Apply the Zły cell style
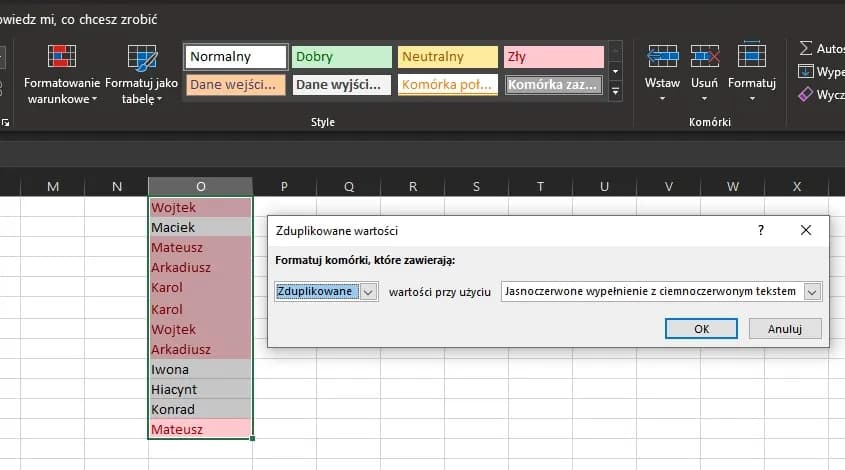Viewport: 845px width, 470px height. [x=553, y=57]
